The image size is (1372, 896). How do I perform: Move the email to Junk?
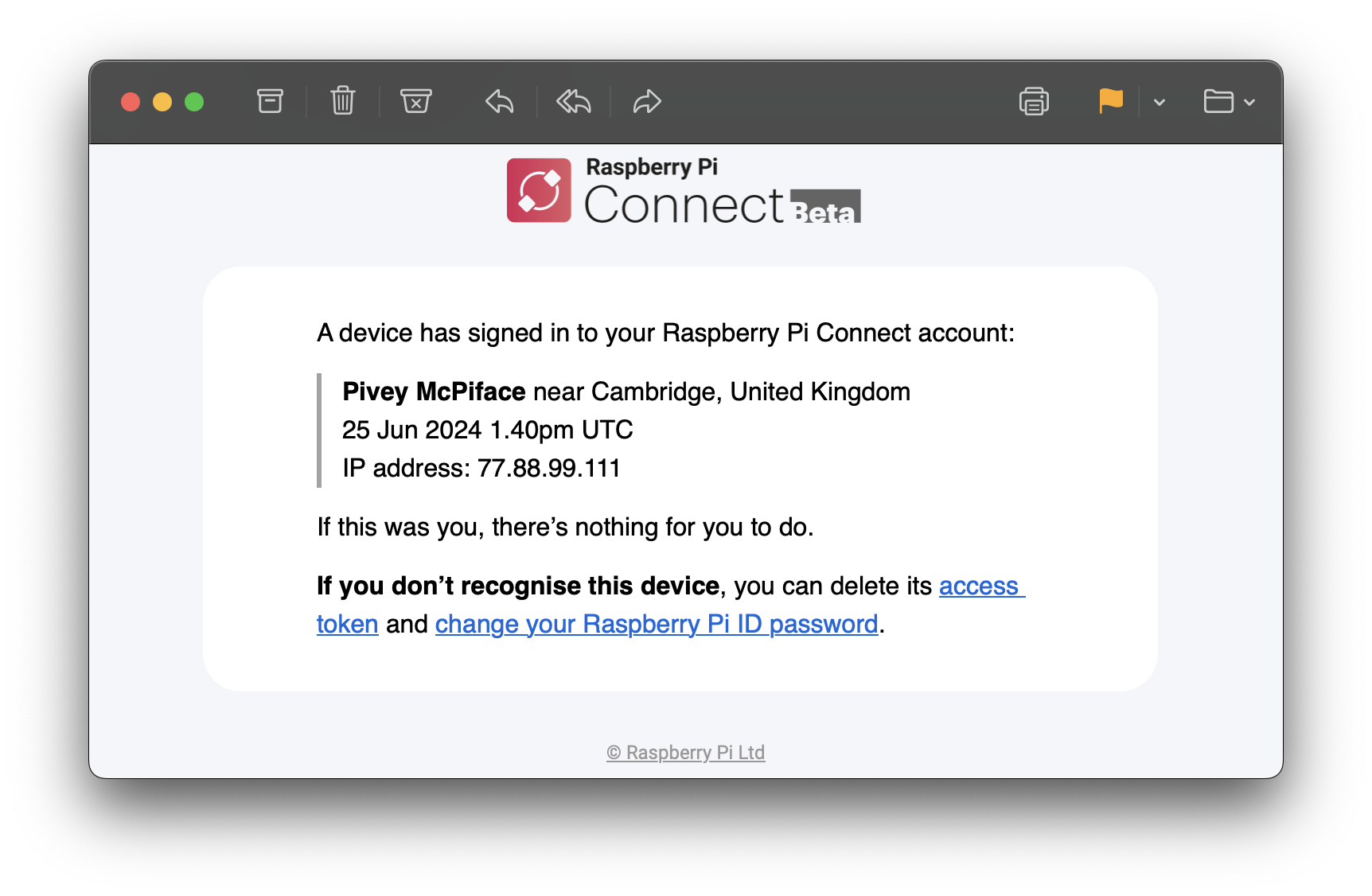coord(415,101)
